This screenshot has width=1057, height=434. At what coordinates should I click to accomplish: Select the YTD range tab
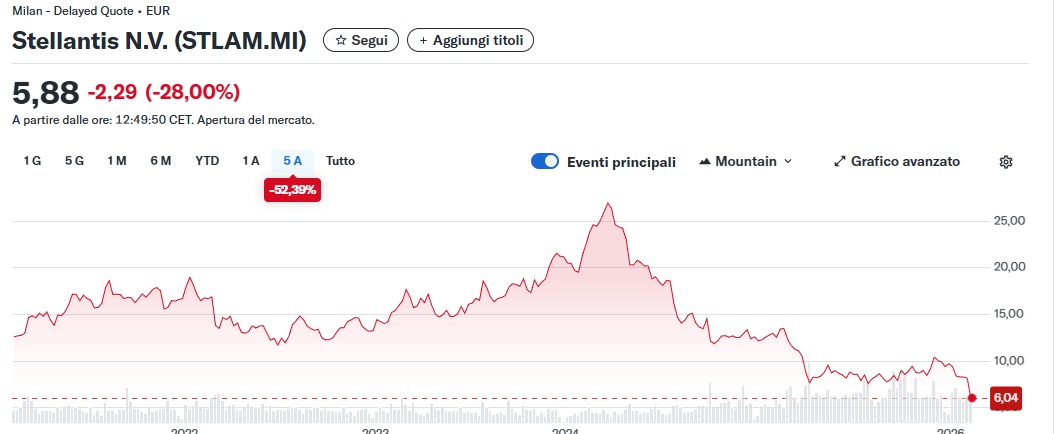[207, 161]
